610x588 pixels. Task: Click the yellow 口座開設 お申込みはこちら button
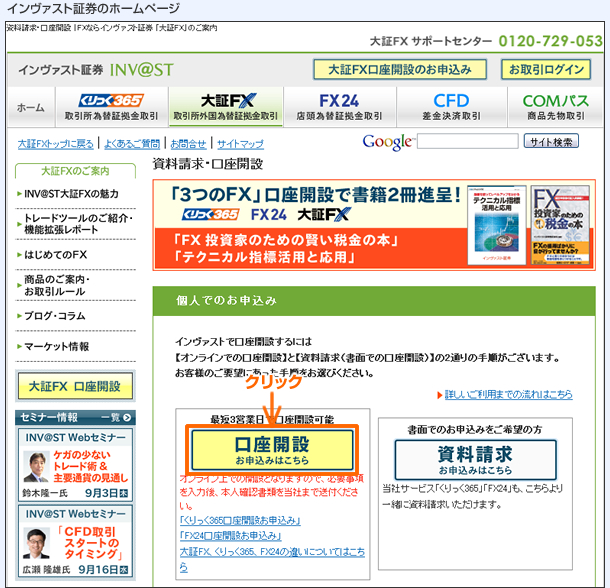point(272,449)
